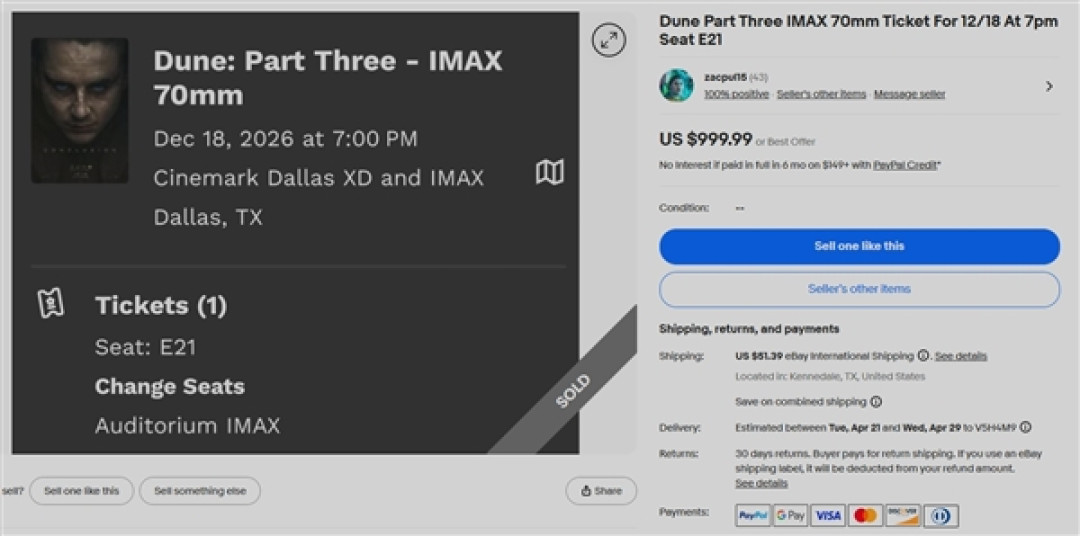Click the blue Sell one like this button
The width and height of the screenshot is (1080, 536).
(859, 247)
